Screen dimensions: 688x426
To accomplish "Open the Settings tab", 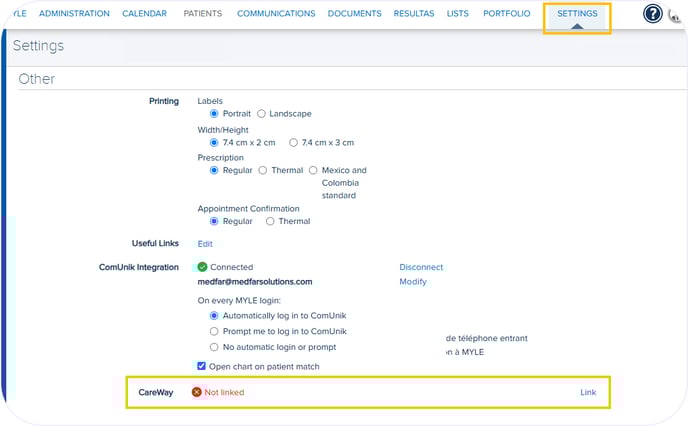I will [x=577, y=14].
